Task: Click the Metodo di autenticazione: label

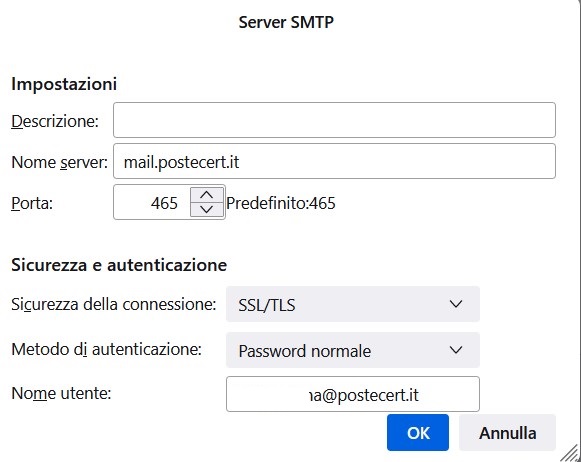Action: (106, 349)
